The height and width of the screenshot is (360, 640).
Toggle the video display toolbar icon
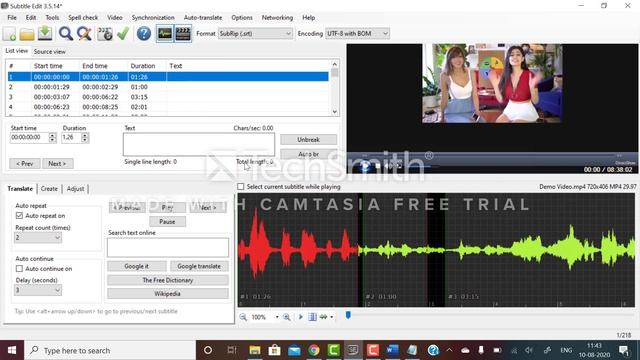click(183, 33)
